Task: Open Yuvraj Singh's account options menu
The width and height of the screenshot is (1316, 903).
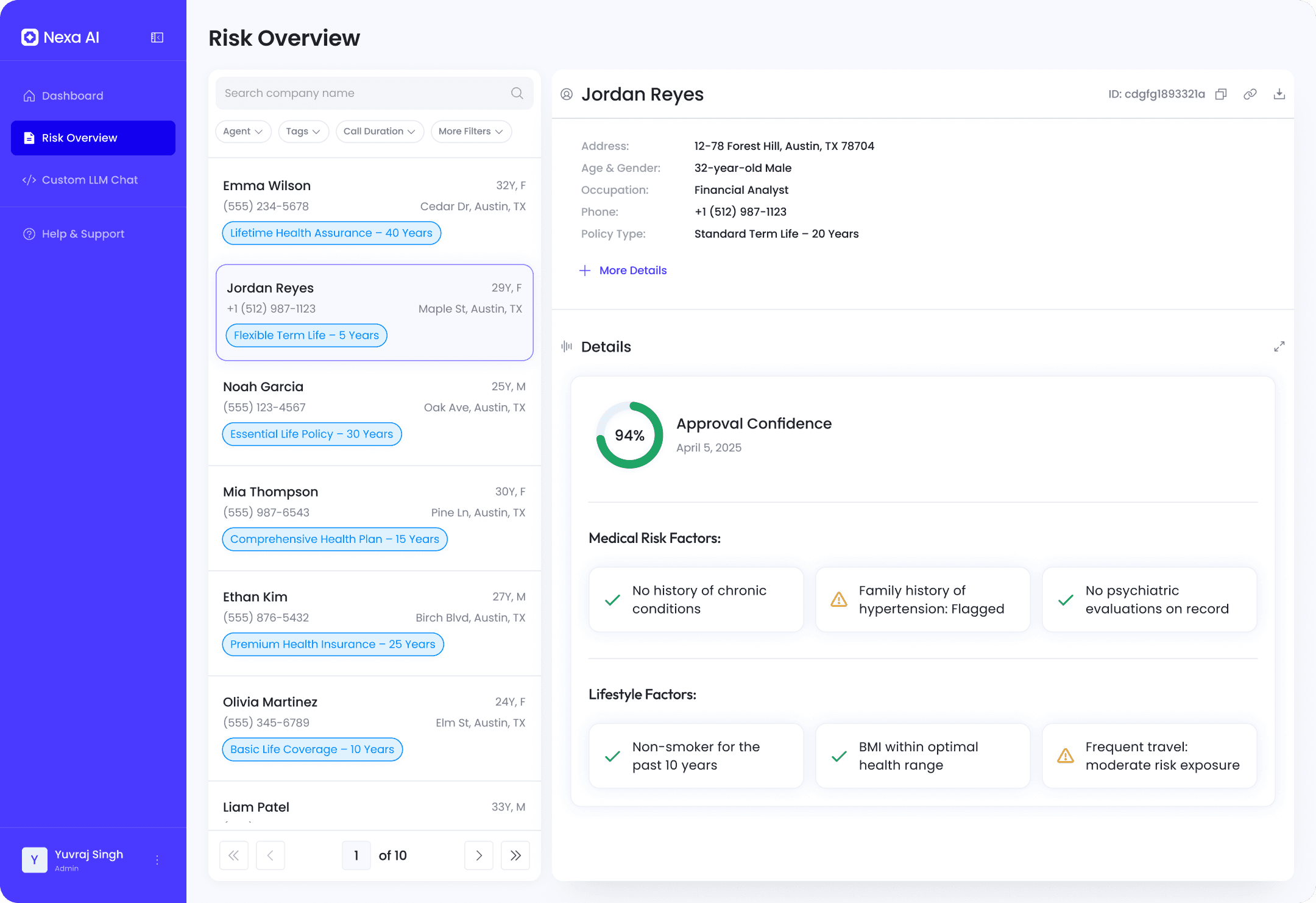Action: [157, 860]
